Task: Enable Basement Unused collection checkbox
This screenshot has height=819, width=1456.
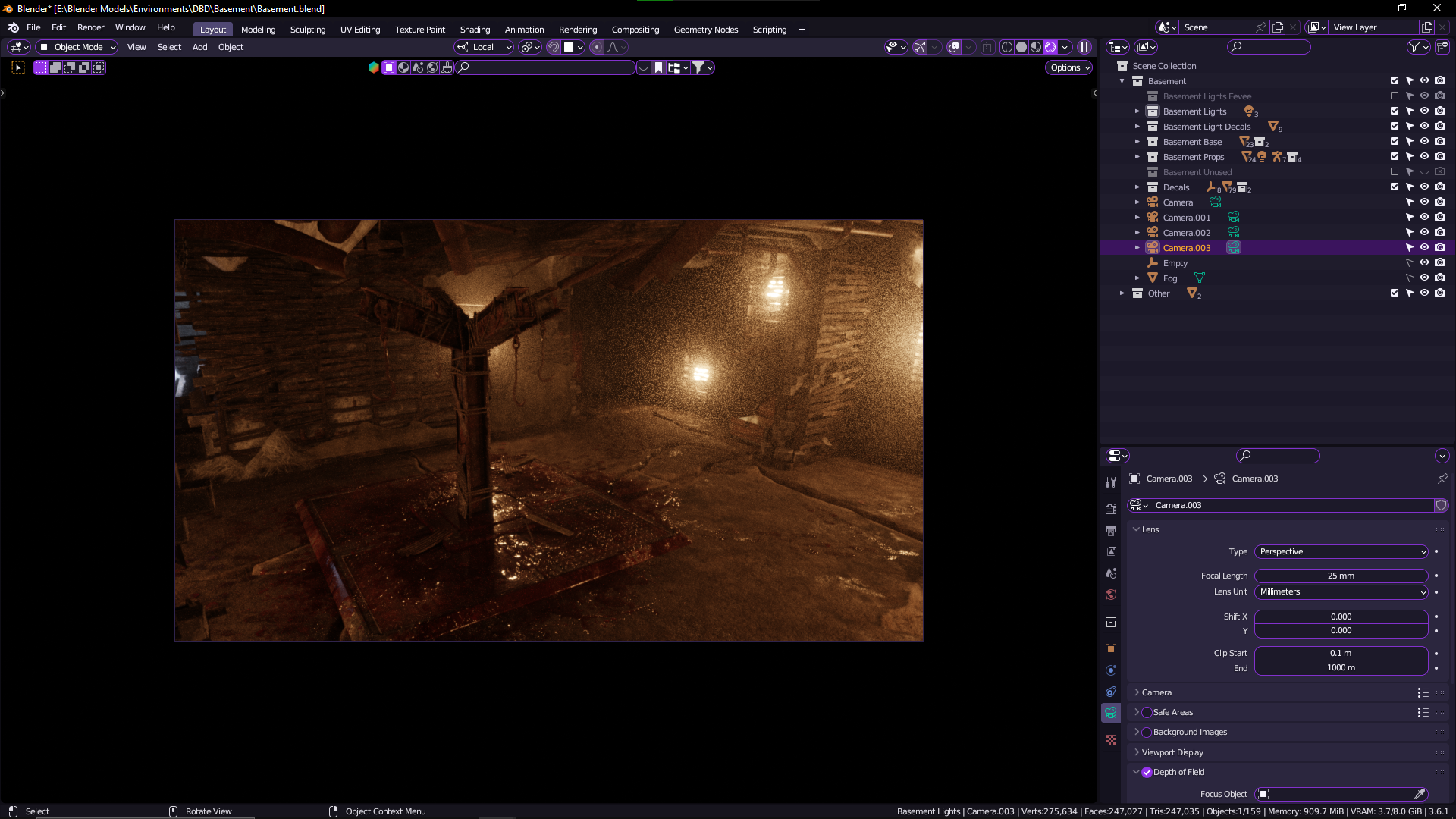Action: (1394, 172)
